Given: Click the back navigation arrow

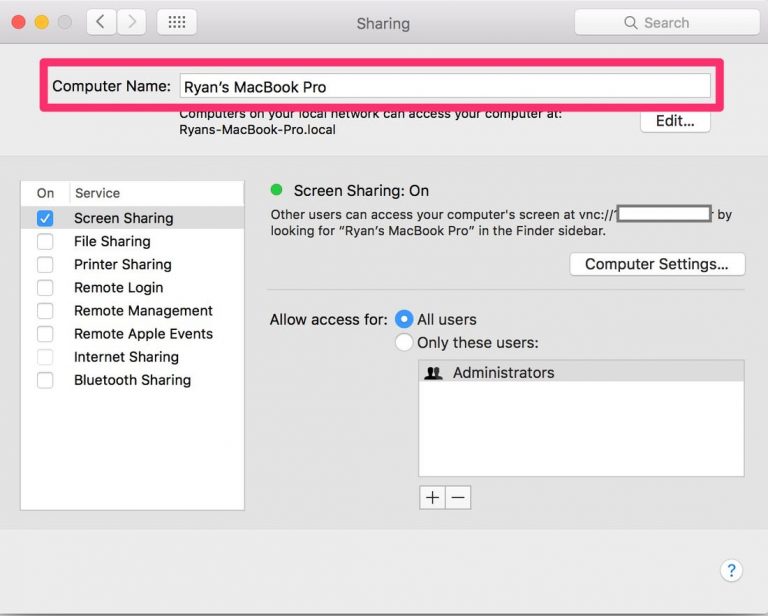Looking at the screenshot, I should click(101, 22).
